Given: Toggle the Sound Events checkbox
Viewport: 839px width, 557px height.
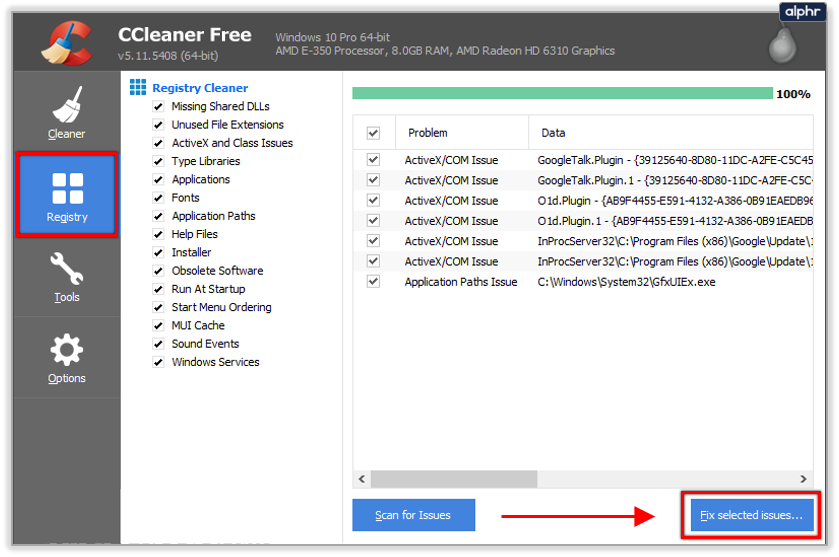Looking at the screenshot, I should click(158, 344).
